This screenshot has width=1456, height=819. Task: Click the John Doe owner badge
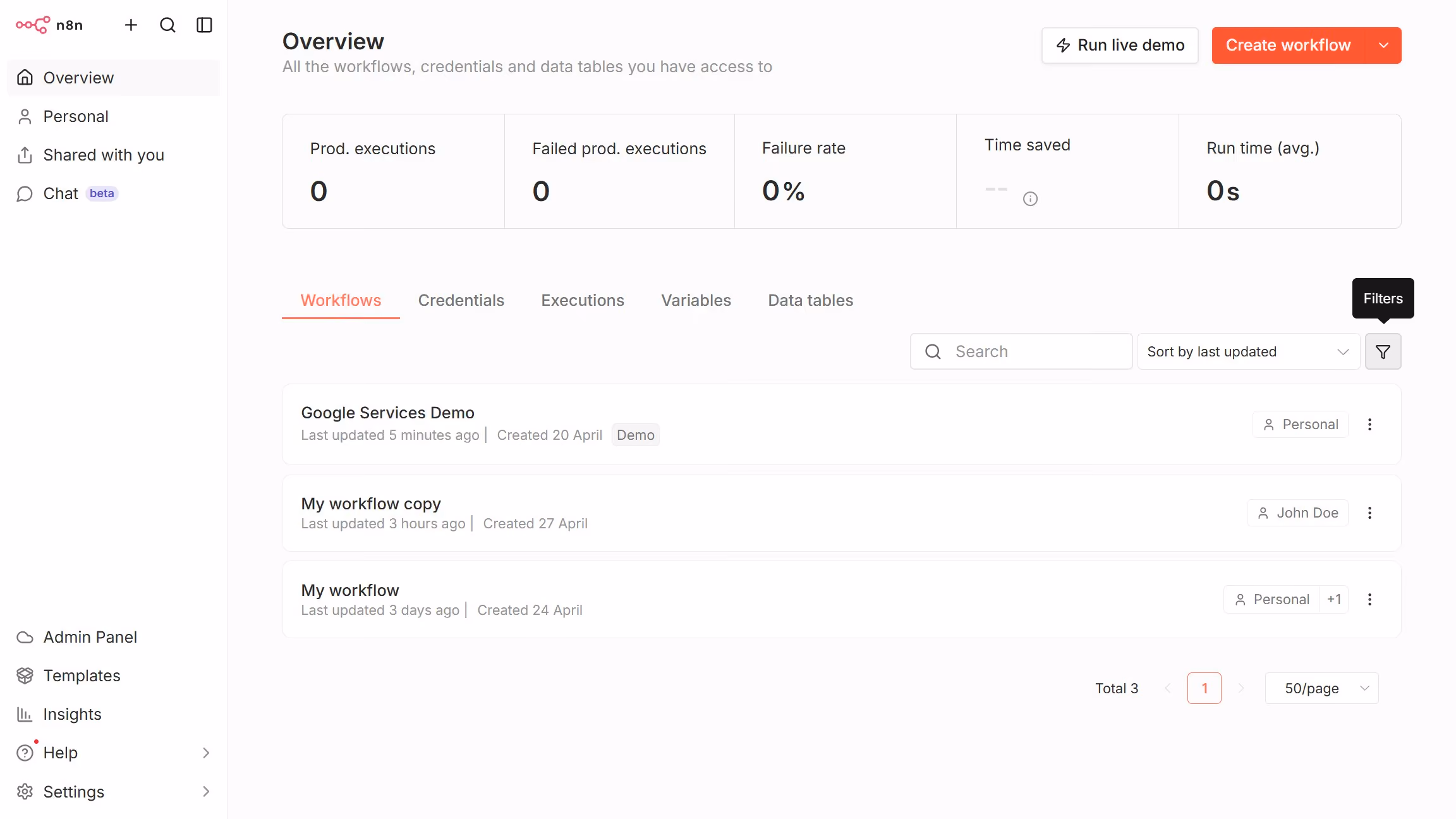pos(1298,513)
